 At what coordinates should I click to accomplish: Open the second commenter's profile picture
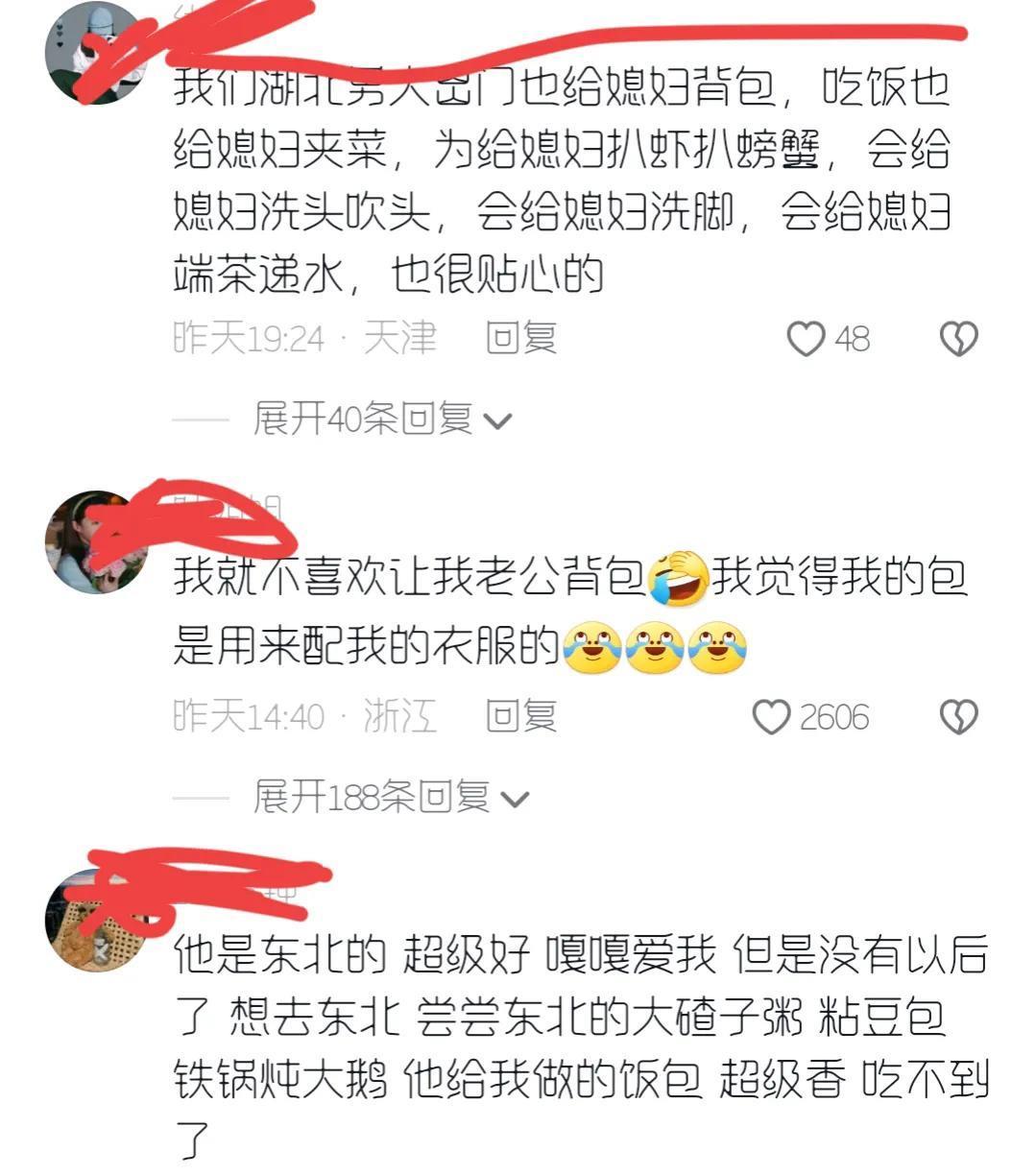click(96, 541)
